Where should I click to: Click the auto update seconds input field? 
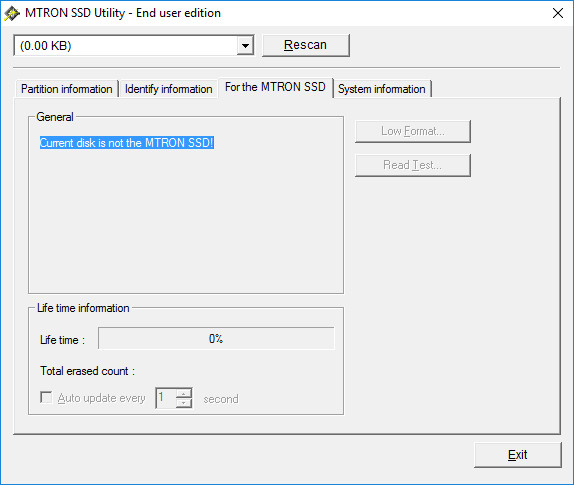click(166, 398)
